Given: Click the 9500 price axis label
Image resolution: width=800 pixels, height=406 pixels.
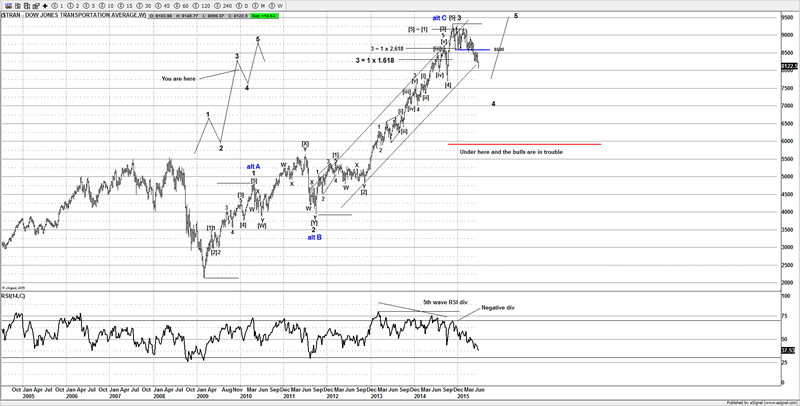Looking at the screenshot, I should point(786,17).
